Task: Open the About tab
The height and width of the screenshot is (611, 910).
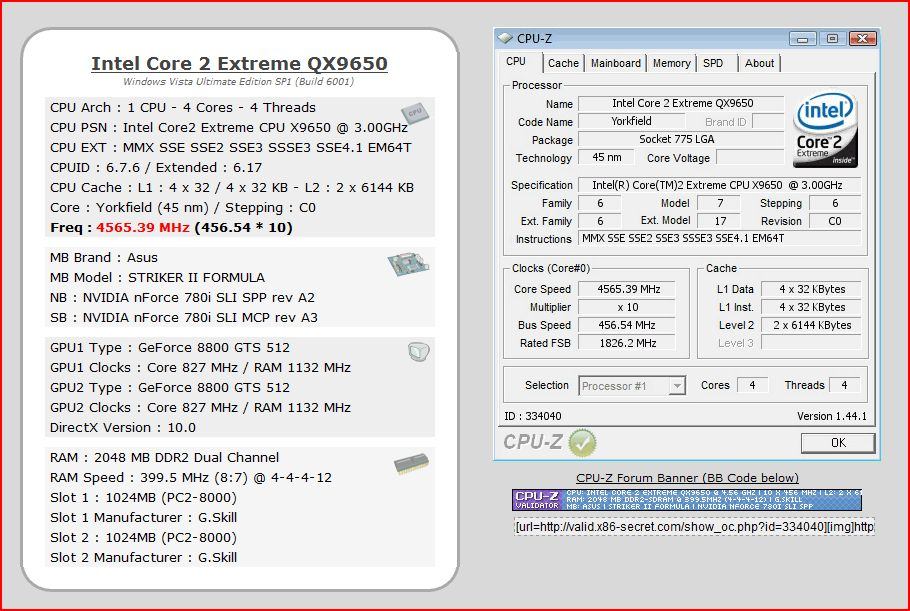Action: pos(759,63)
